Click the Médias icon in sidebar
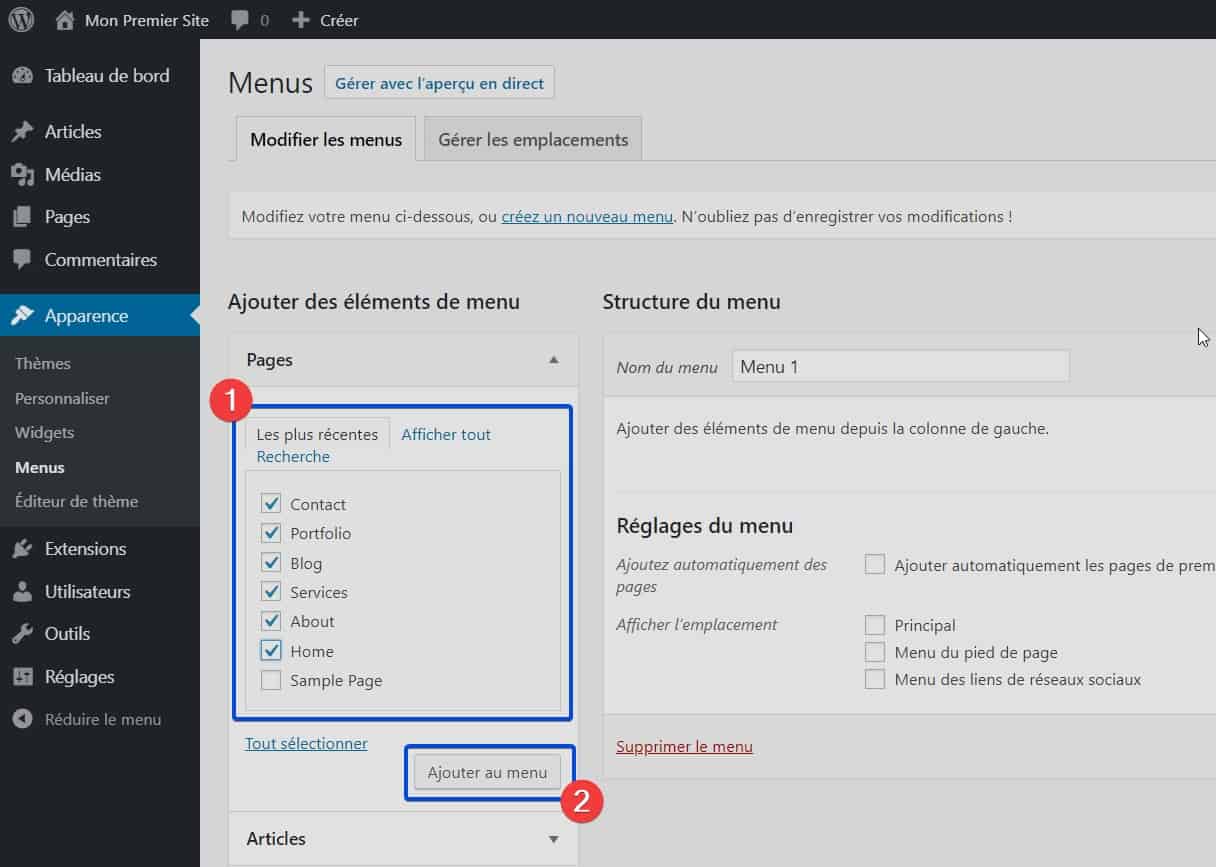The width and height of the screenshot is (1216, 867). [22, 175]
